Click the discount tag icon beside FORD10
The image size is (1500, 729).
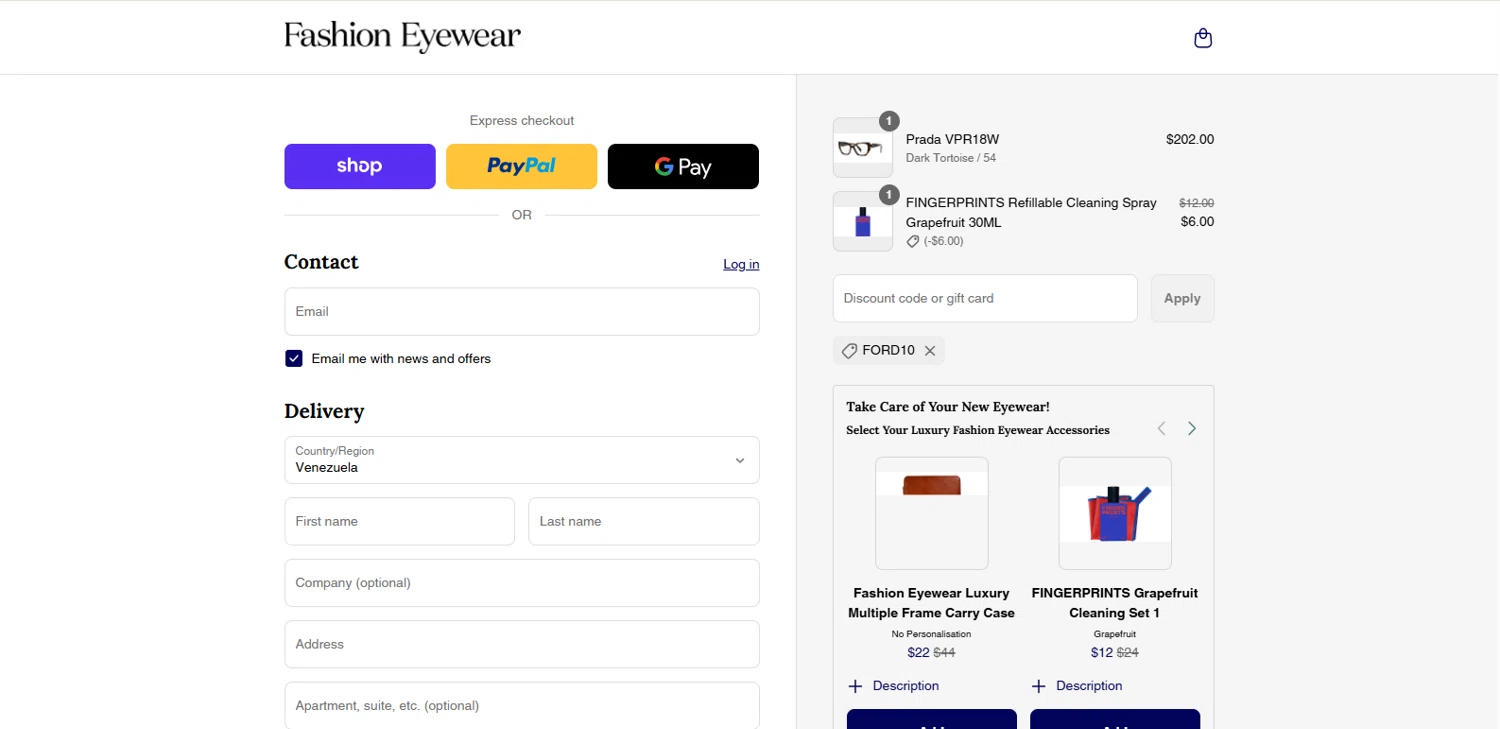pyautogui.click(x=849, y=351)
